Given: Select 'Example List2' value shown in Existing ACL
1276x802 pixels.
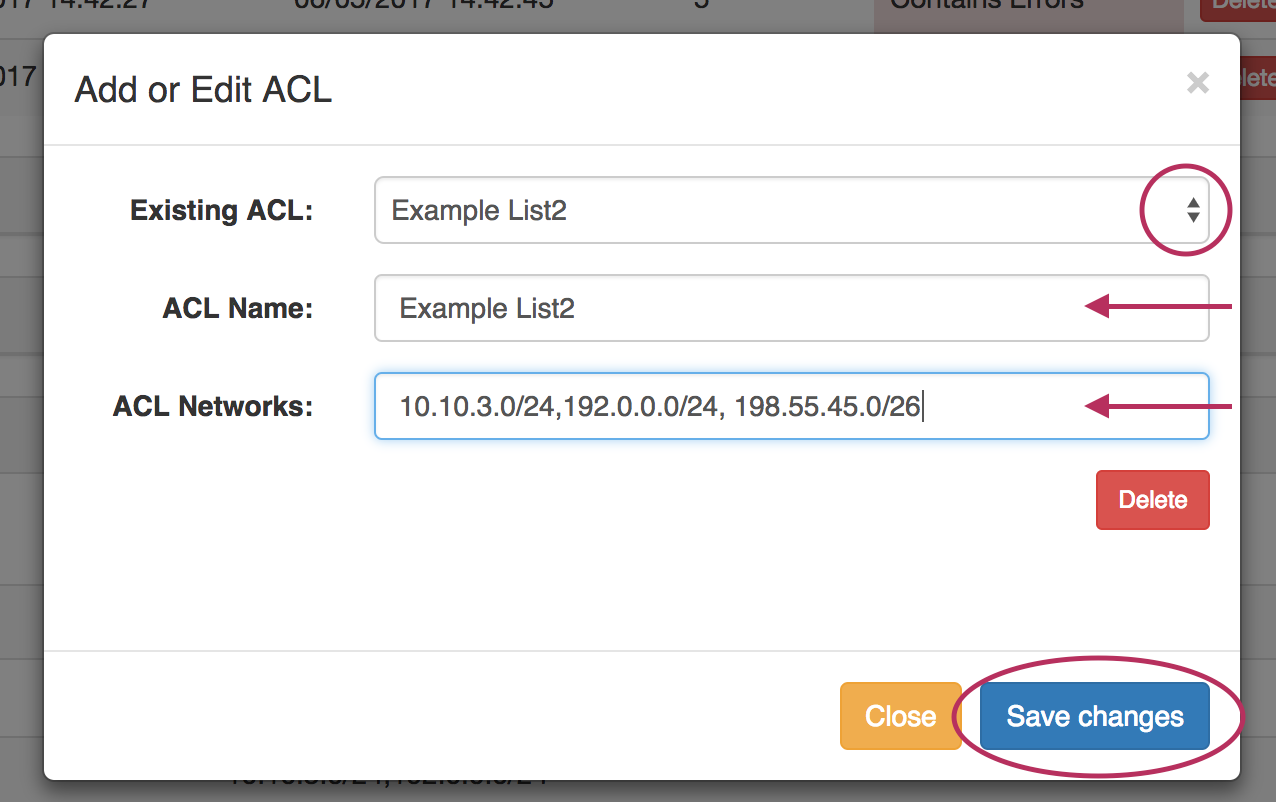Looking at the screenshot, I should point(479,211).
